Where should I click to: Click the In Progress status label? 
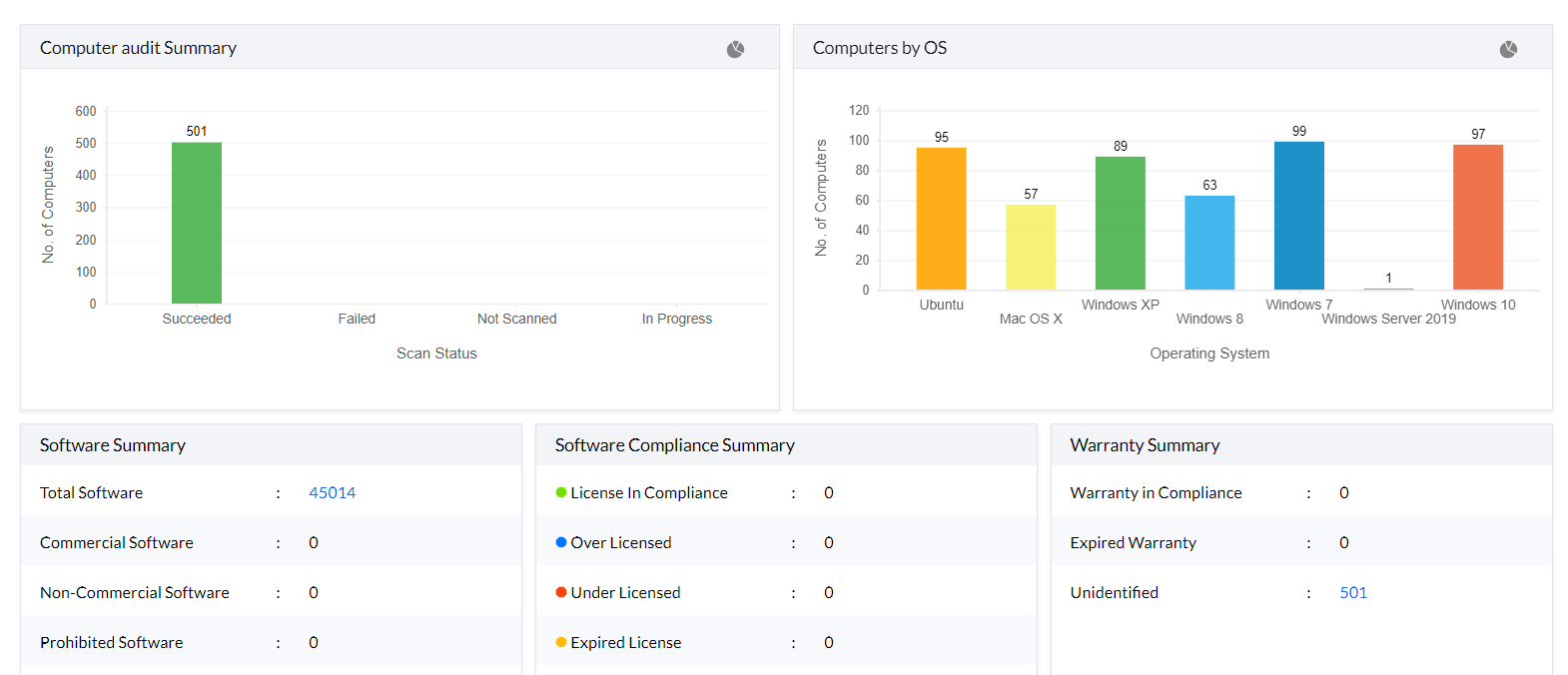(676, 319)
